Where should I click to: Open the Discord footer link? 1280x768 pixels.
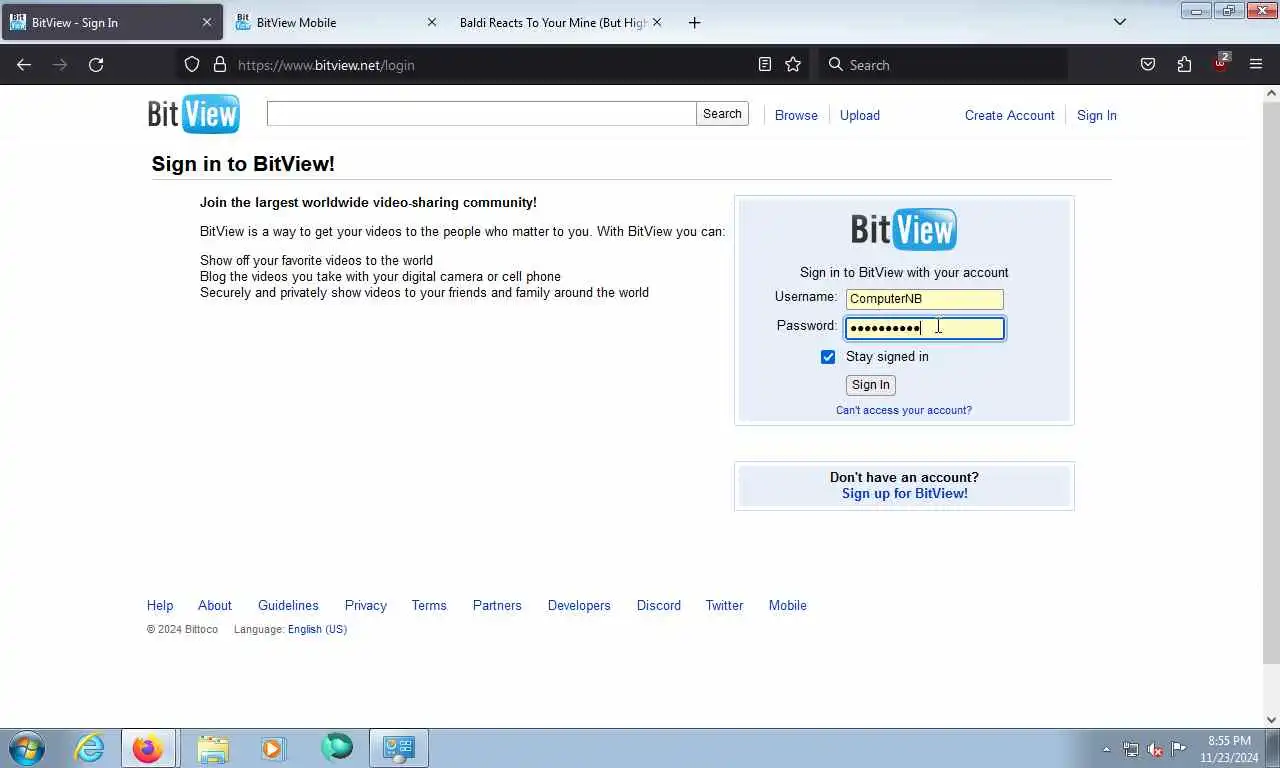[x=659, y=605]
